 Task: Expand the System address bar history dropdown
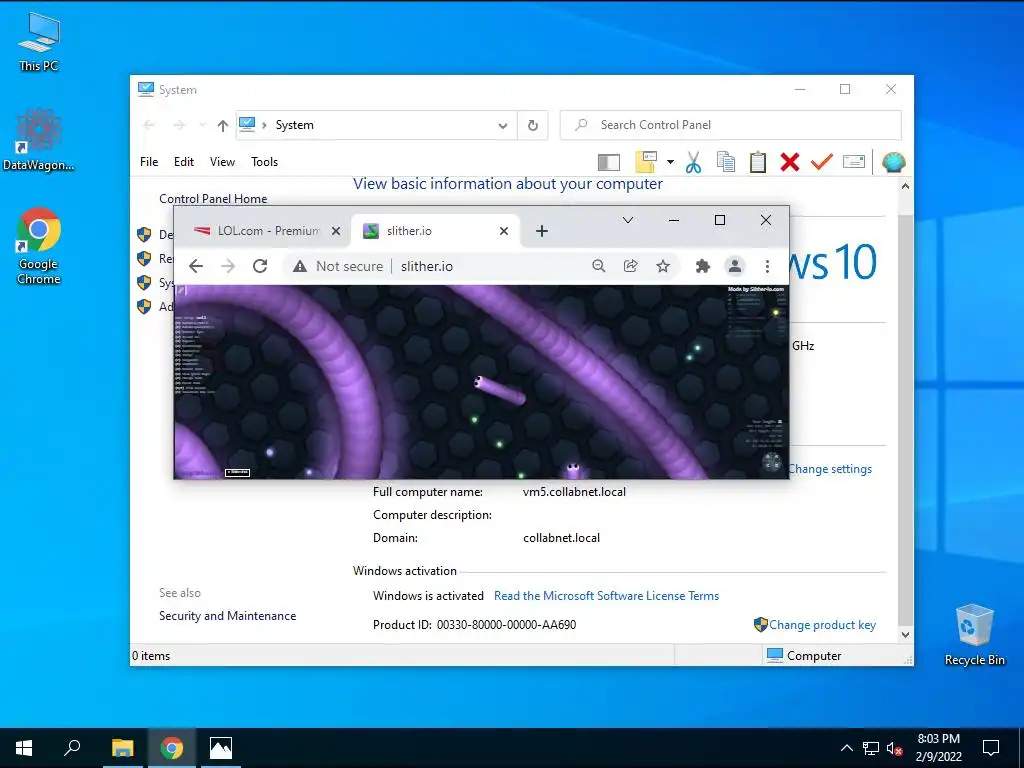pyautogui.click(x=503, y=125)
